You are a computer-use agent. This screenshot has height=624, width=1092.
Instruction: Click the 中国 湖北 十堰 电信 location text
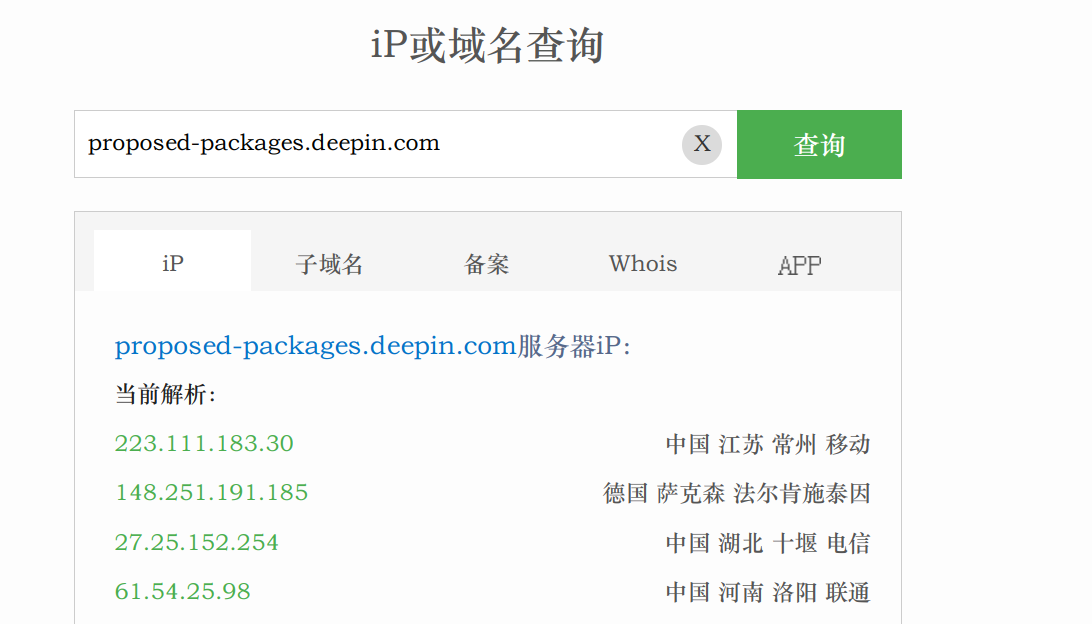coord(767,543)
